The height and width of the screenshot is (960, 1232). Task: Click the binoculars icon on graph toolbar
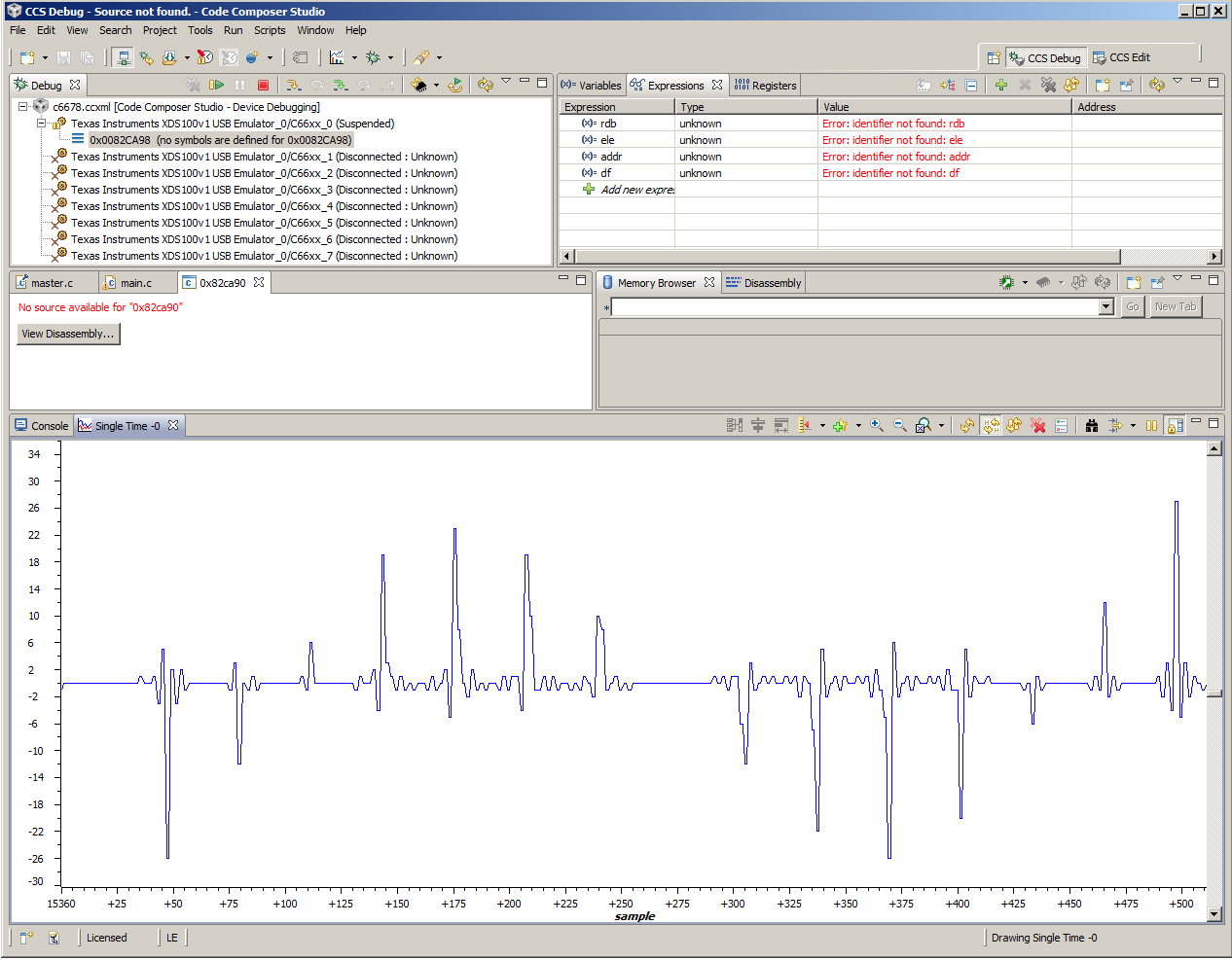1092,426
